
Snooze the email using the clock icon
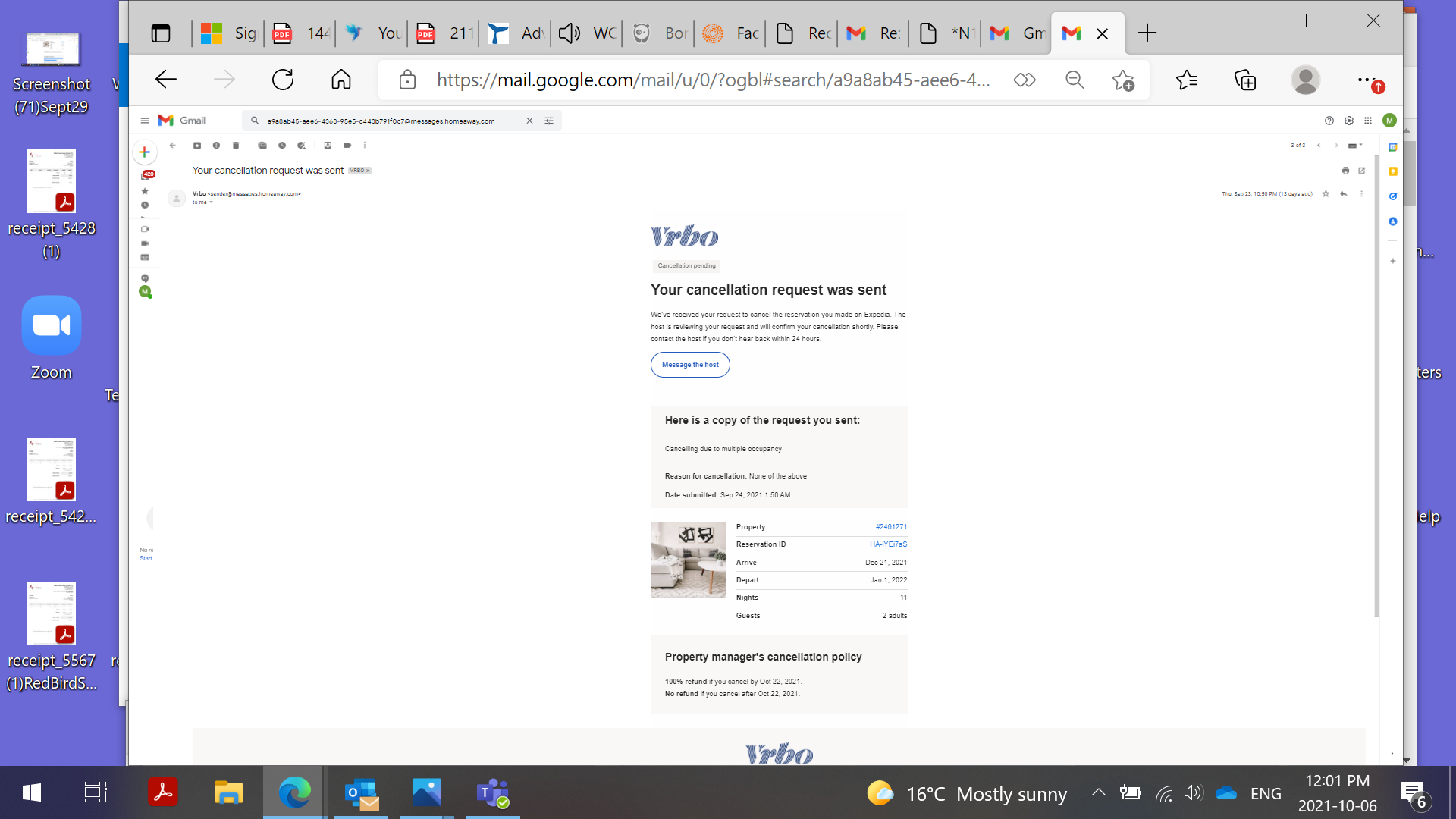[x=281, y=145]
